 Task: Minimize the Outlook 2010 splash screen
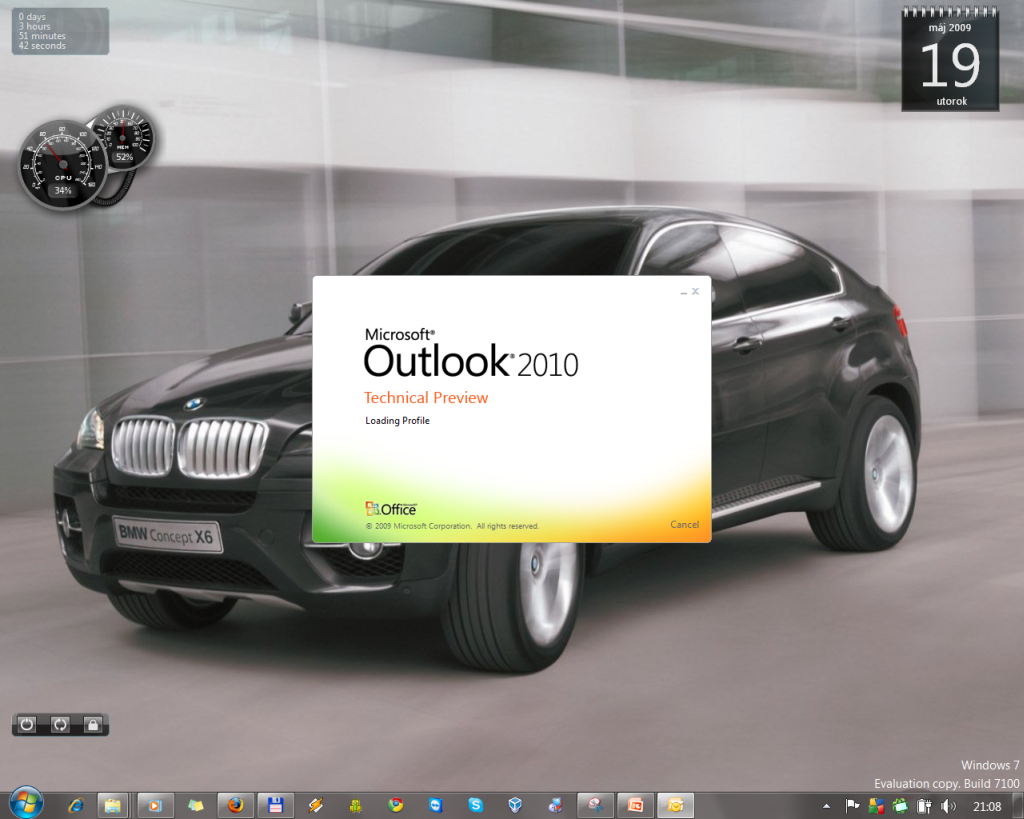tap(684, 292)
